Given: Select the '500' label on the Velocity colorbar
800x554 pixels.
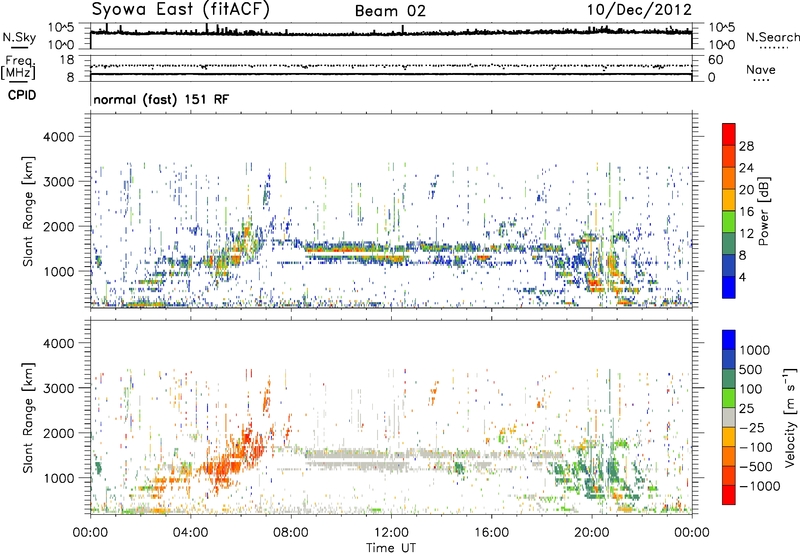Looking at the screenshot, I should pos(750,370).
